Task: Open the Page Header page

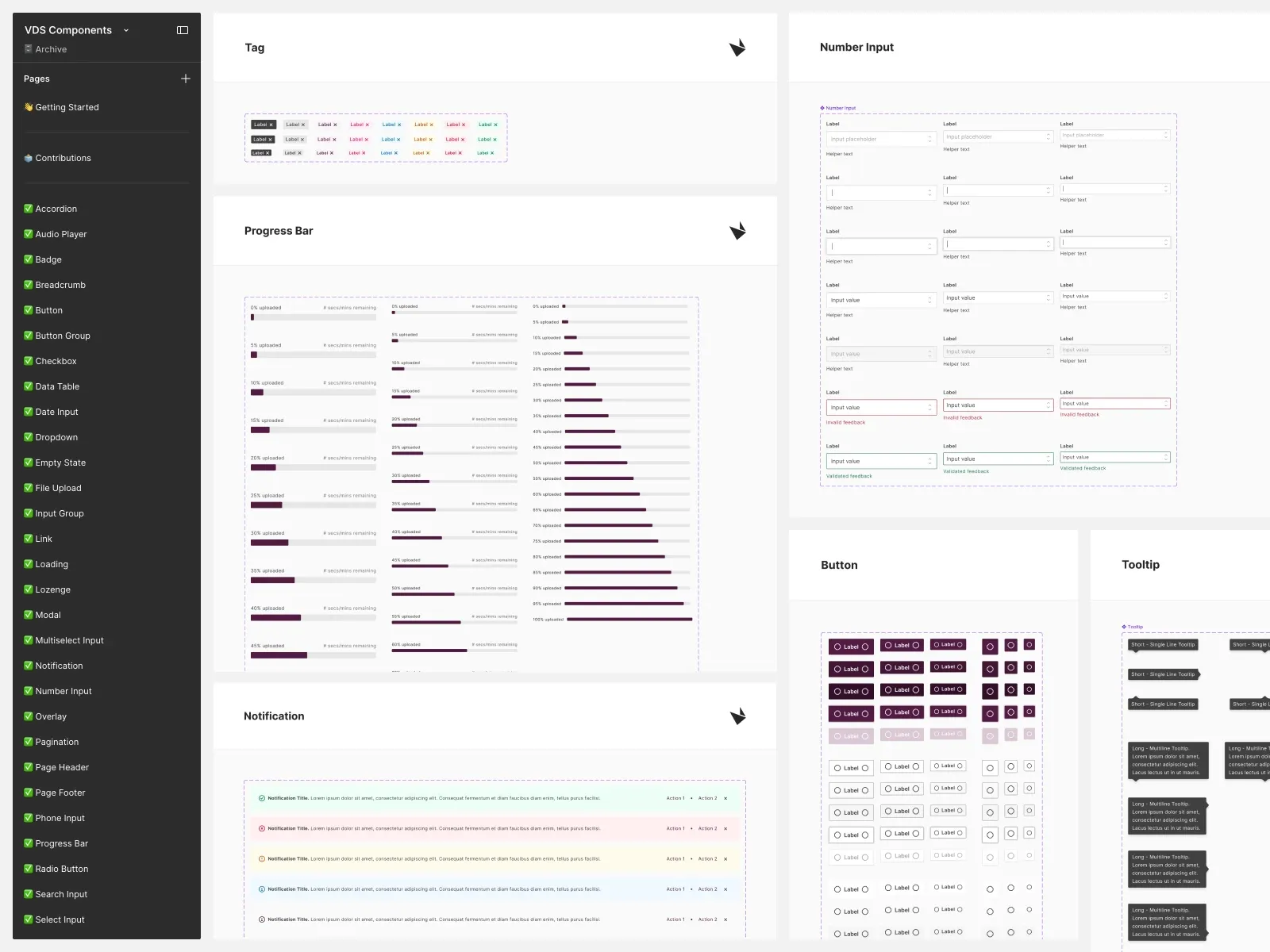Action: [62, 767]
